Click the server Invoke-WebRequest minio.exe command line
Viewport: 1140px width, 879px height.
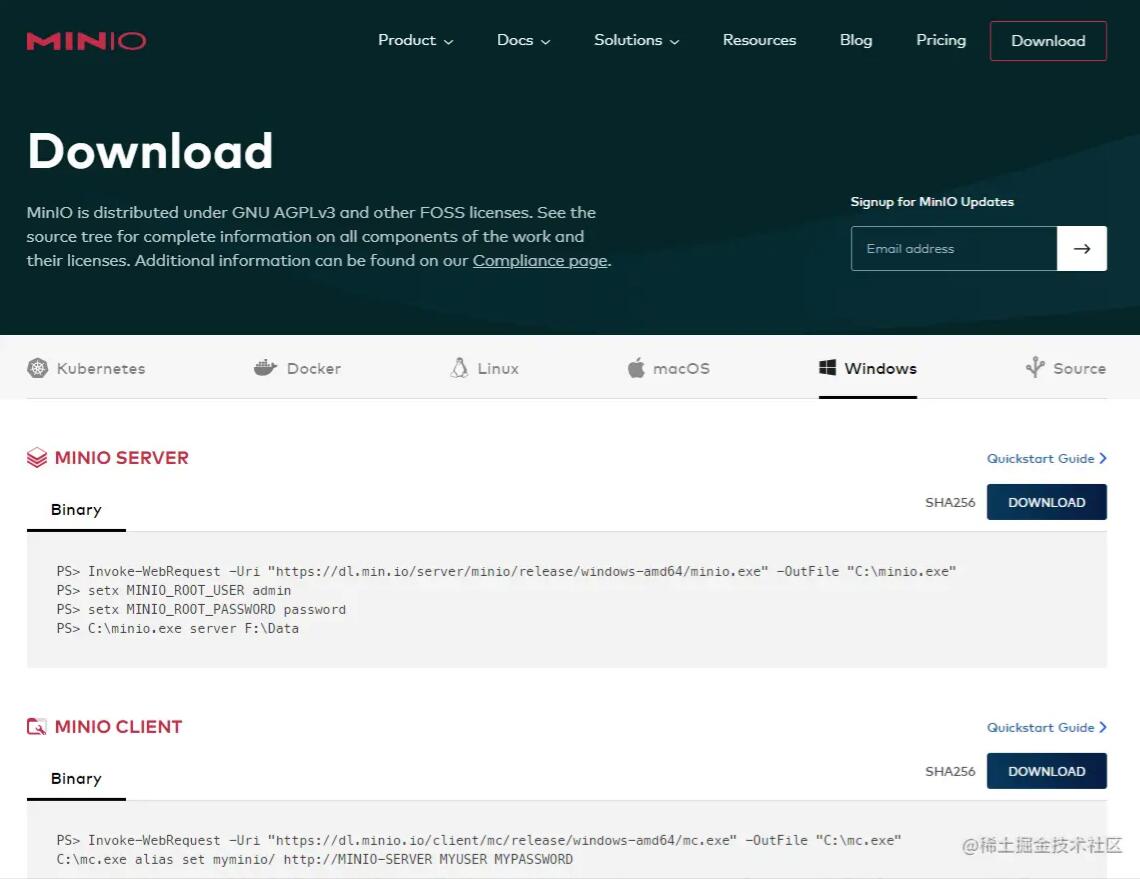[506, 571]
